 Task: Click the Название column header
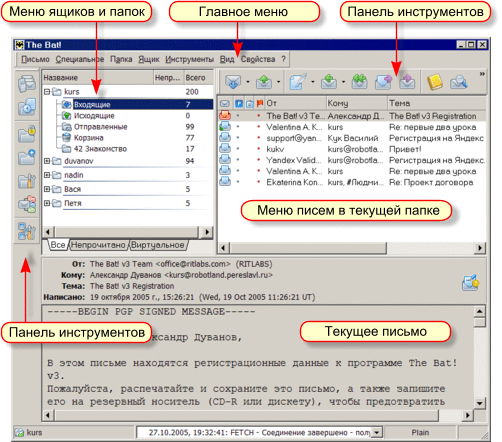pyautogui.click(x=98, y=78)
